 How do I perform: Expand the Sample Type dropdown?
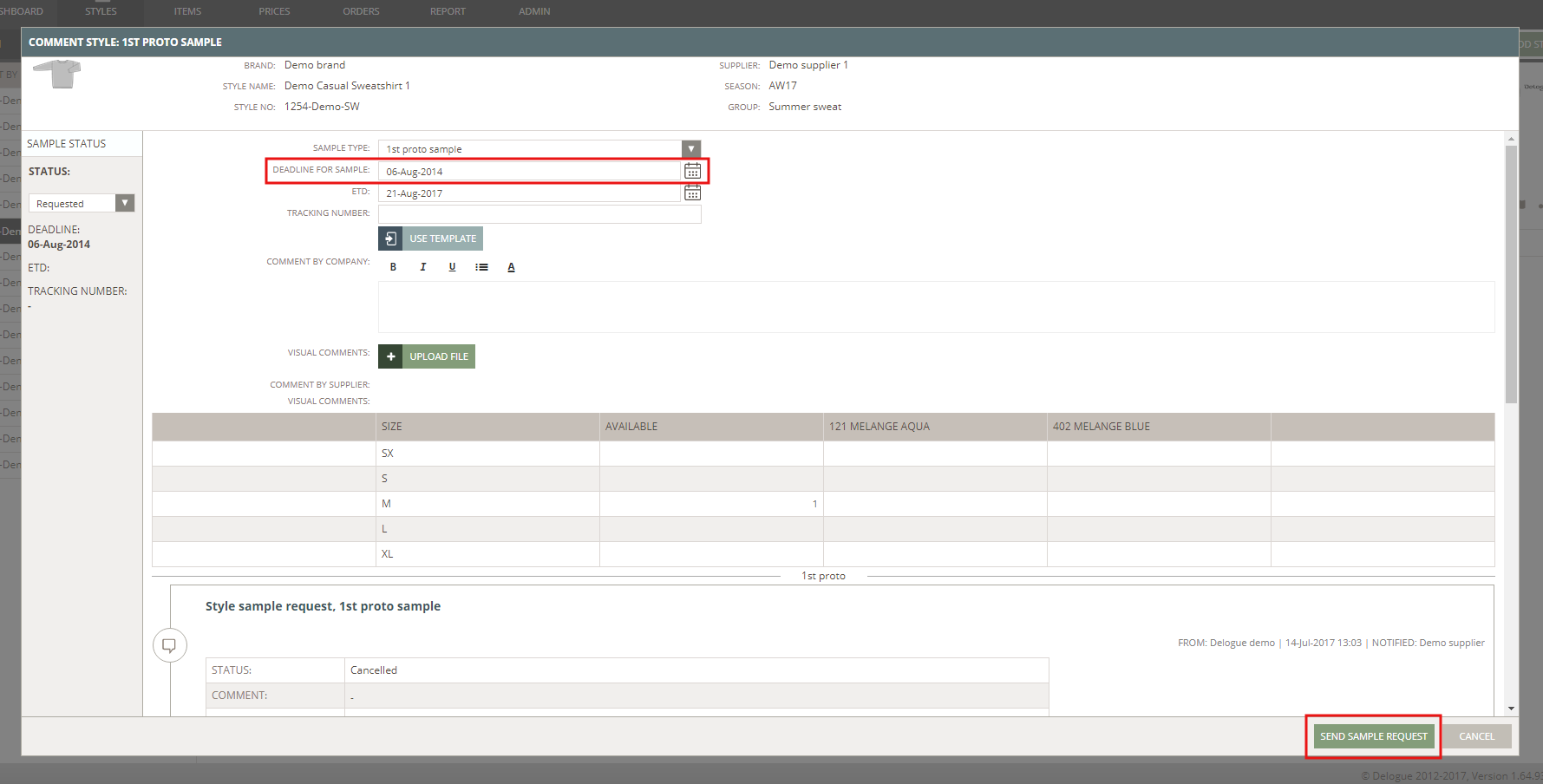690,149
